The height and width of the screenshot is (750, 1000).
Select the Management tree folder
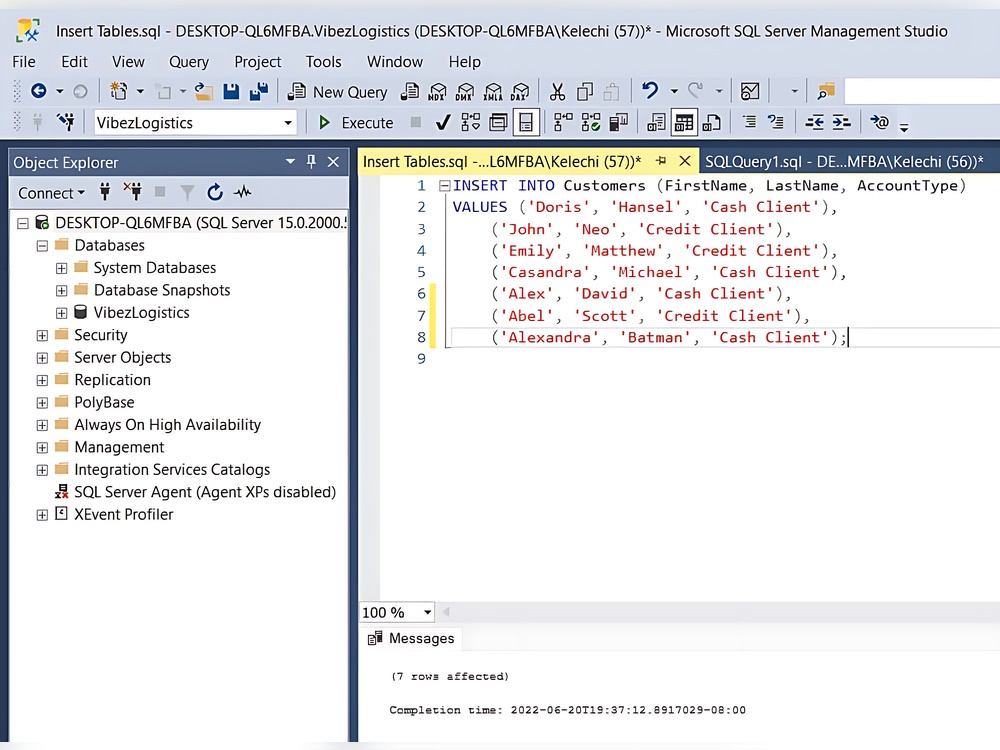coord(119,447)
